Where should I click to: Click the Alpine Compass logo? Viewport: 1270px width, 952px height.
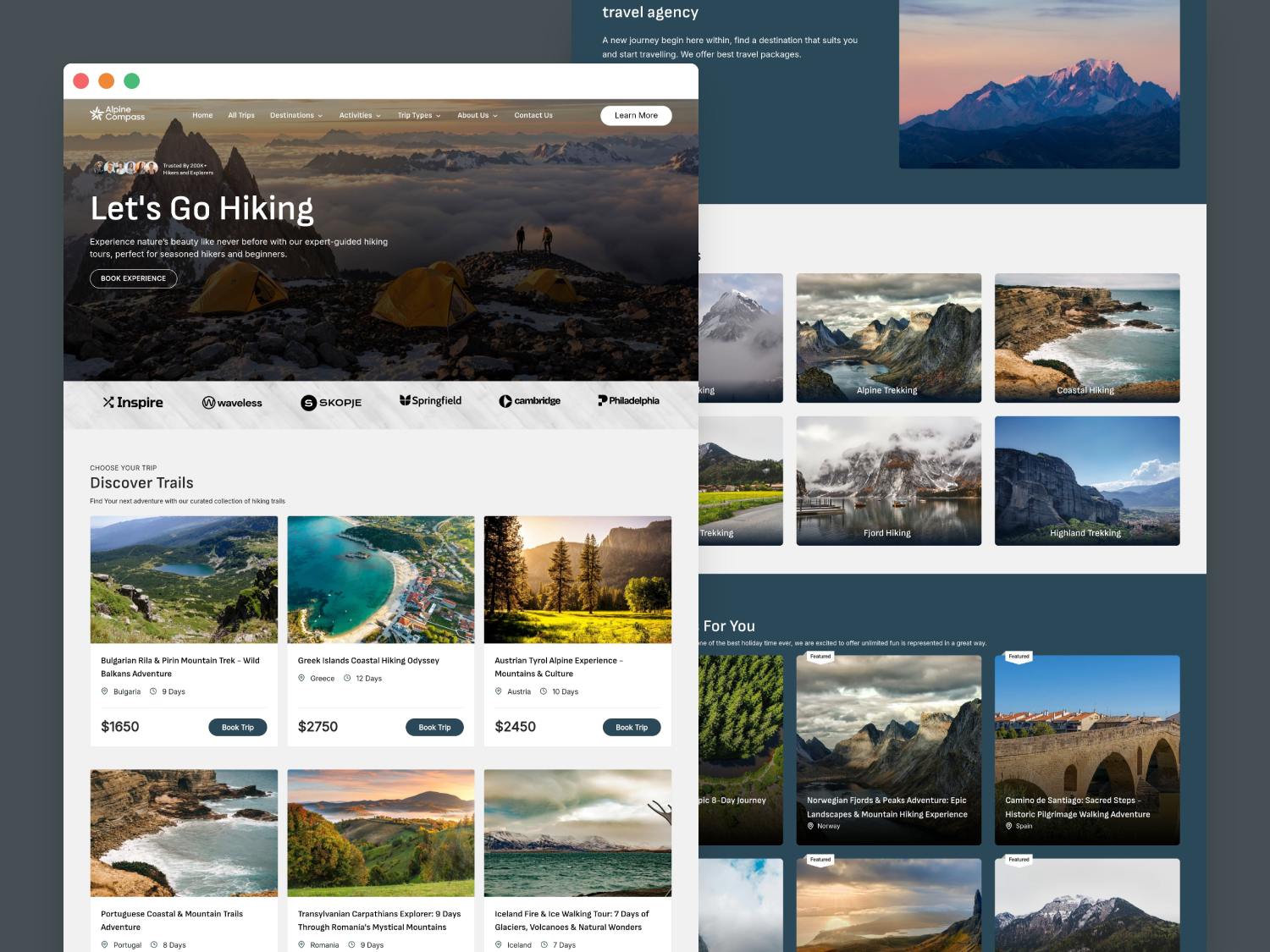tap(118, 113)
